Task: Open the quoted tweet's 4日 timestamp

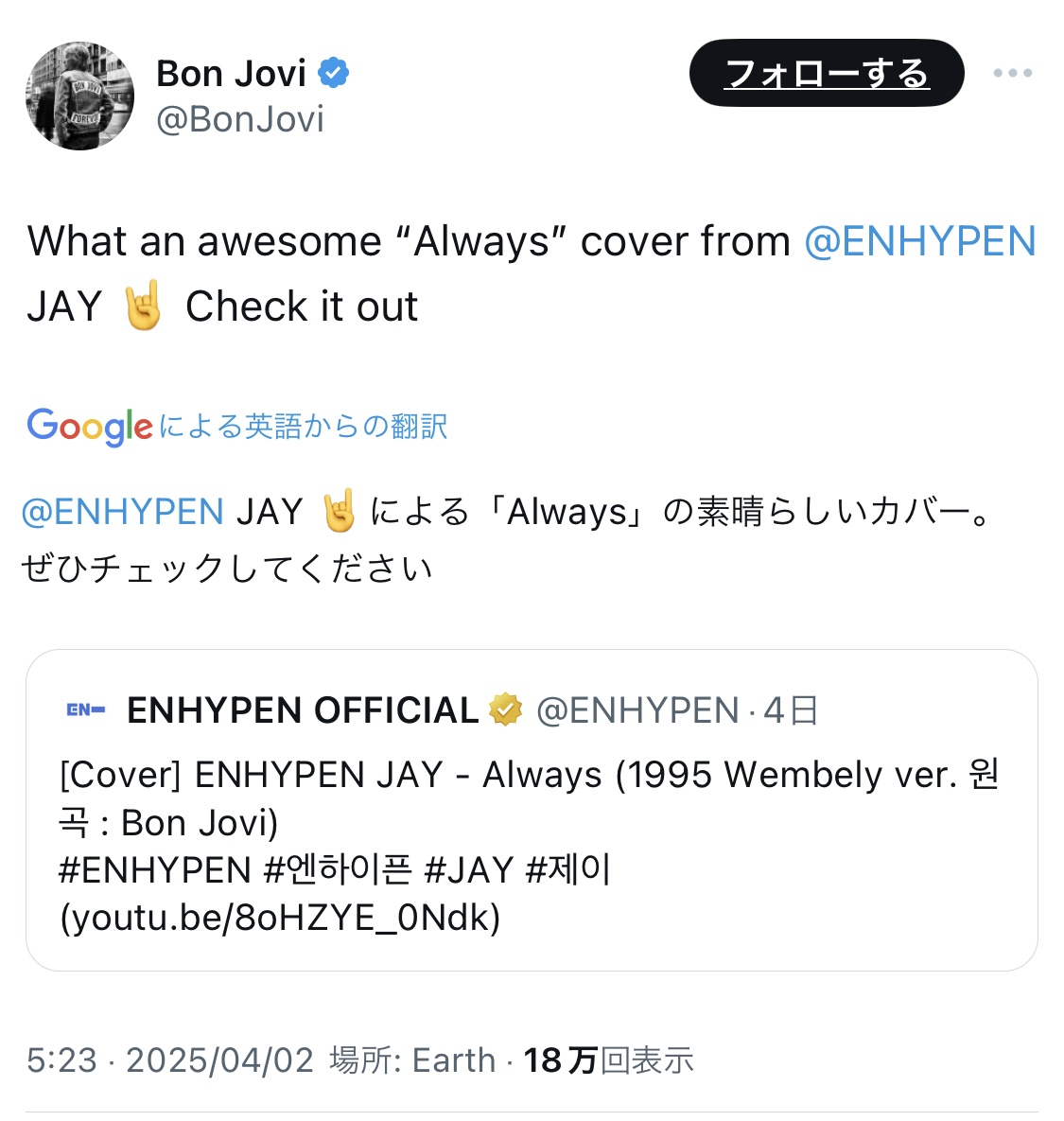Action: [x=791, y=709]
